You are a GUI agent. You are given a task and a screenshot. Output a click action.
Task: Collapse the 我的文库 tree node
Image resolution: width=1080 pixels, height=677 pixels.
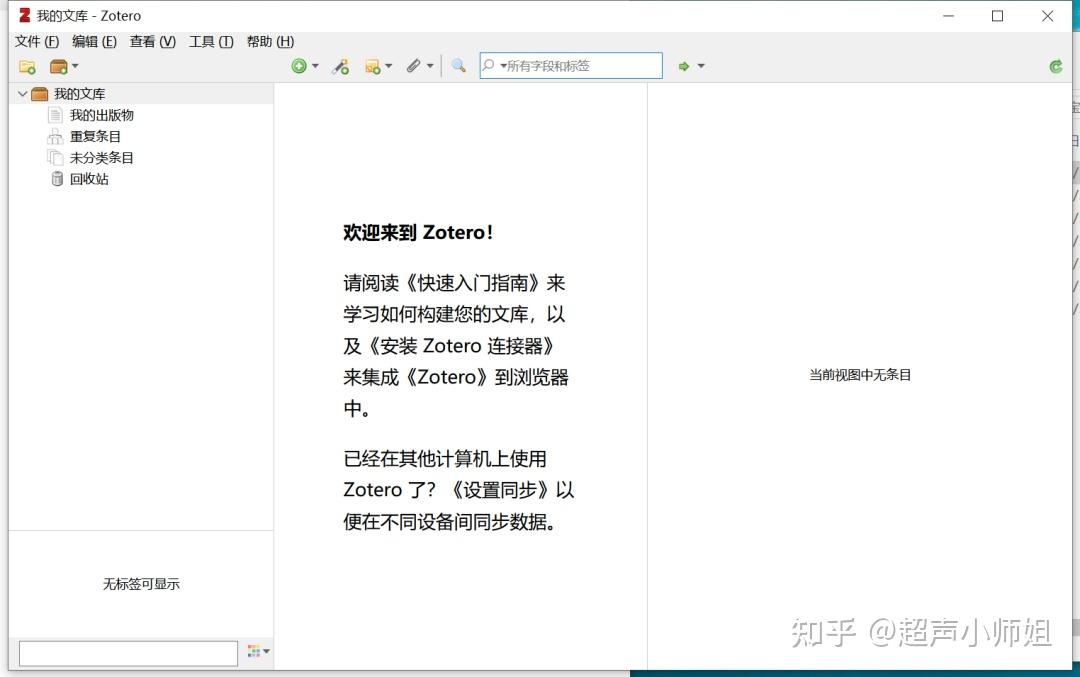pyautogui.click(x=22, y=93)
